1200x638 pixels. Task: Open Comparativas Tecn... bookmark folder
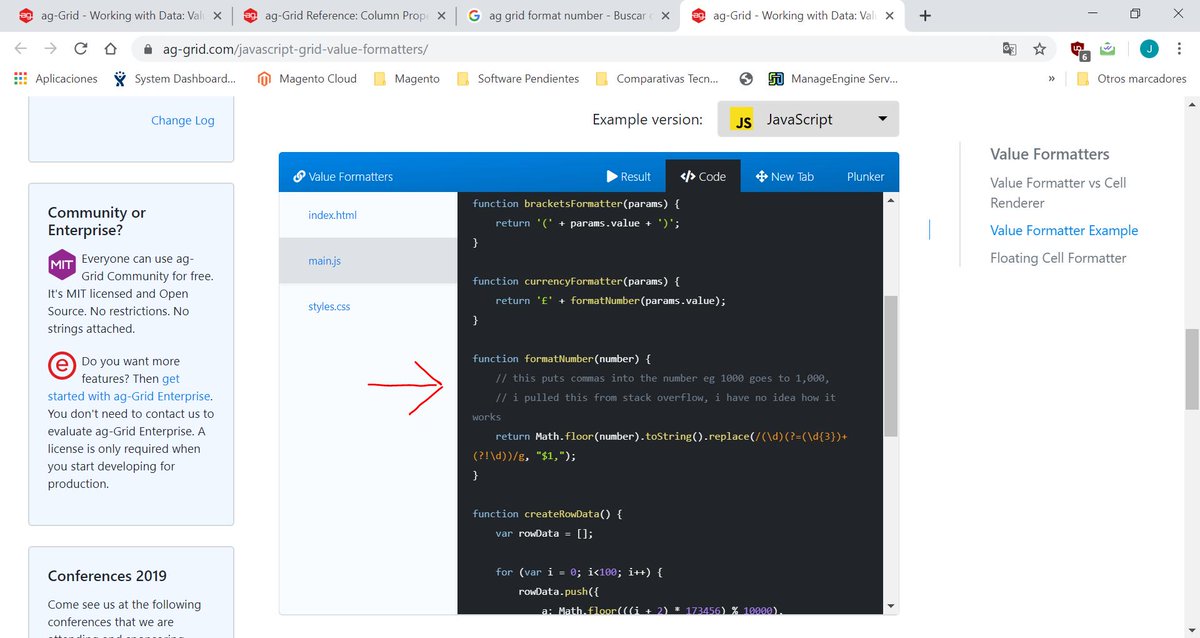coord(657,78)
